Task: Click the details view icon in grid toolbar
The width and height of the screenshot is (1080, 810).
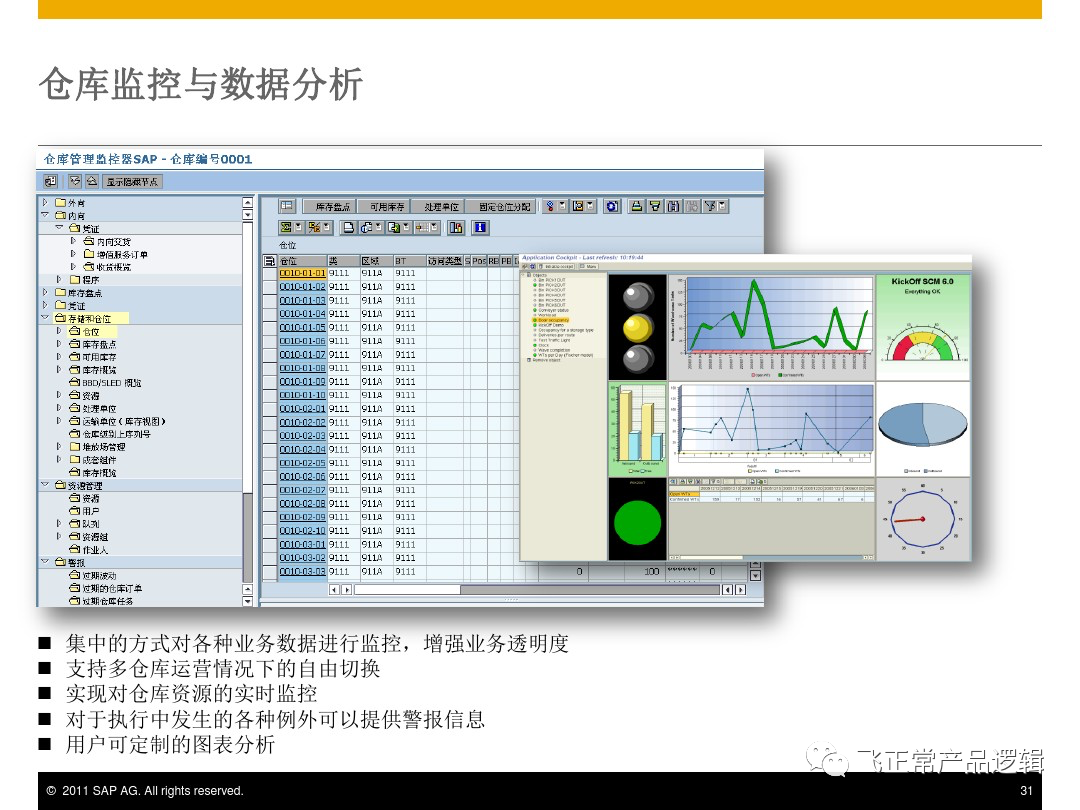Action: click(287, 206)
